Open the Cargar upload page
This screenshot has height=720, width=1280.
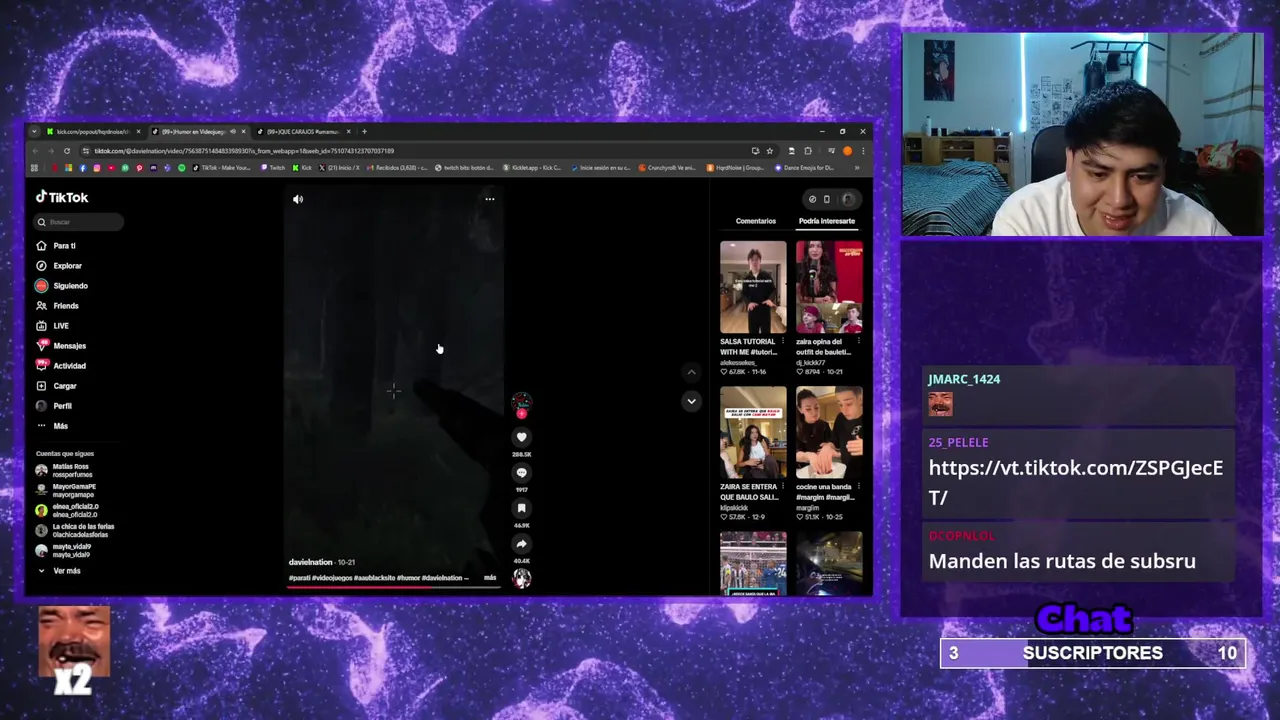point(57,386)
